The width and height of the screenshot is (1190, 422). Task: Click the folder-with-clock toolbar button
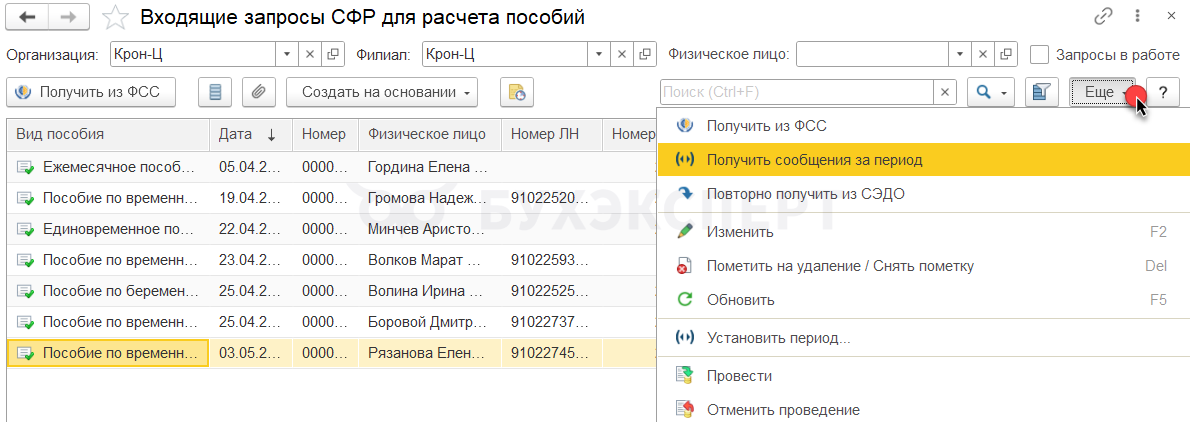point(518,93)
